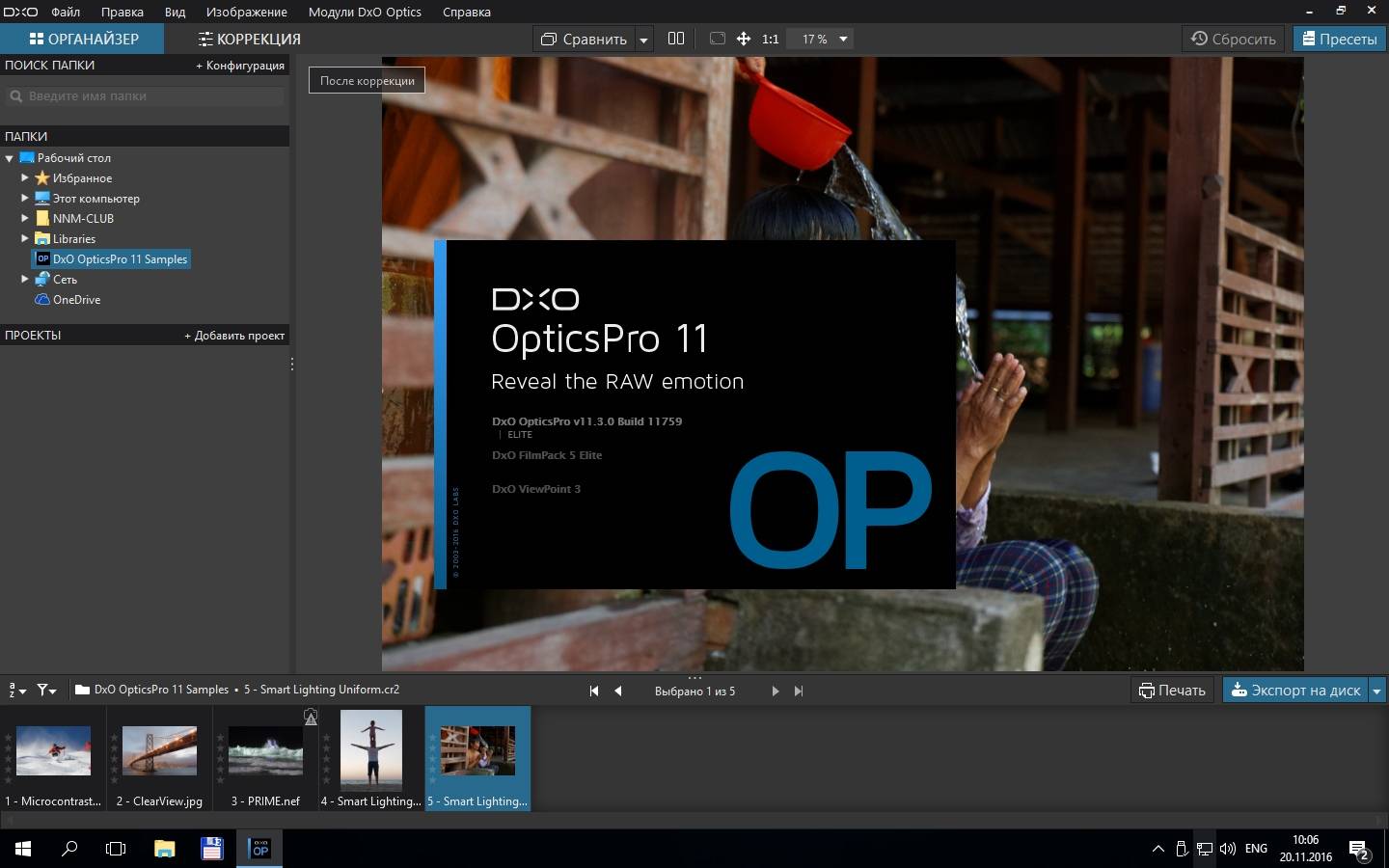1389x868 pixels.
Task: Switch to the ОРГАНАЙЗЕР tab
Action: click(82, 39)
